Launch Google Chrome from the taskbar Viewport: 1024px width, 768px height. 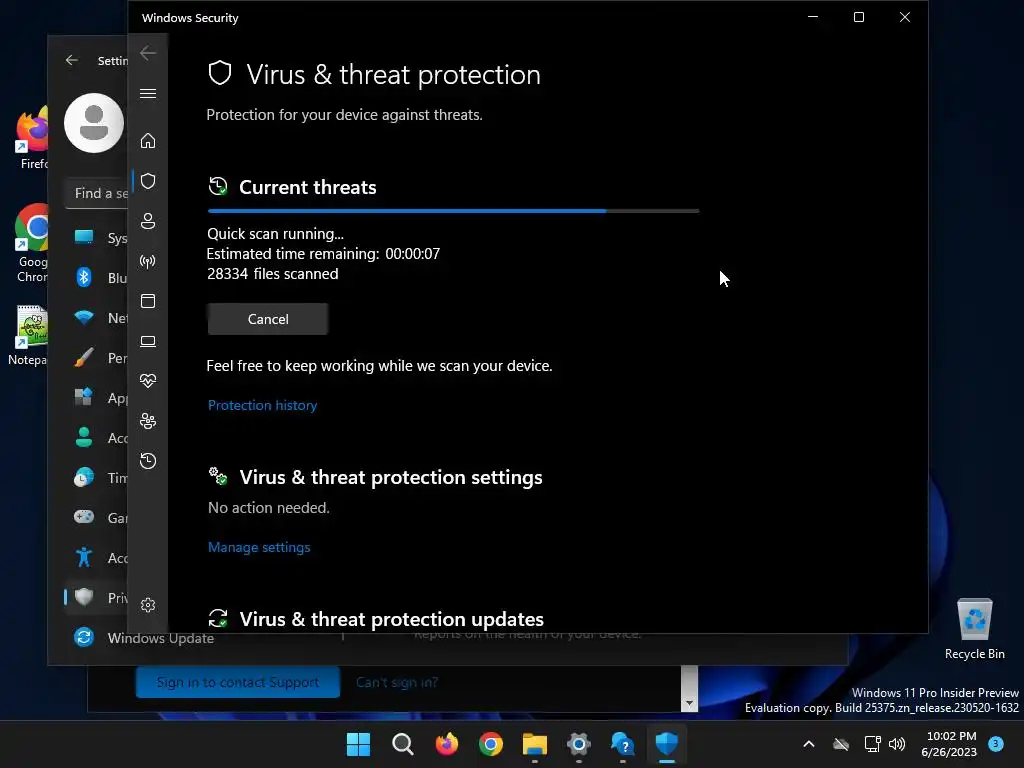pos(490,744)
